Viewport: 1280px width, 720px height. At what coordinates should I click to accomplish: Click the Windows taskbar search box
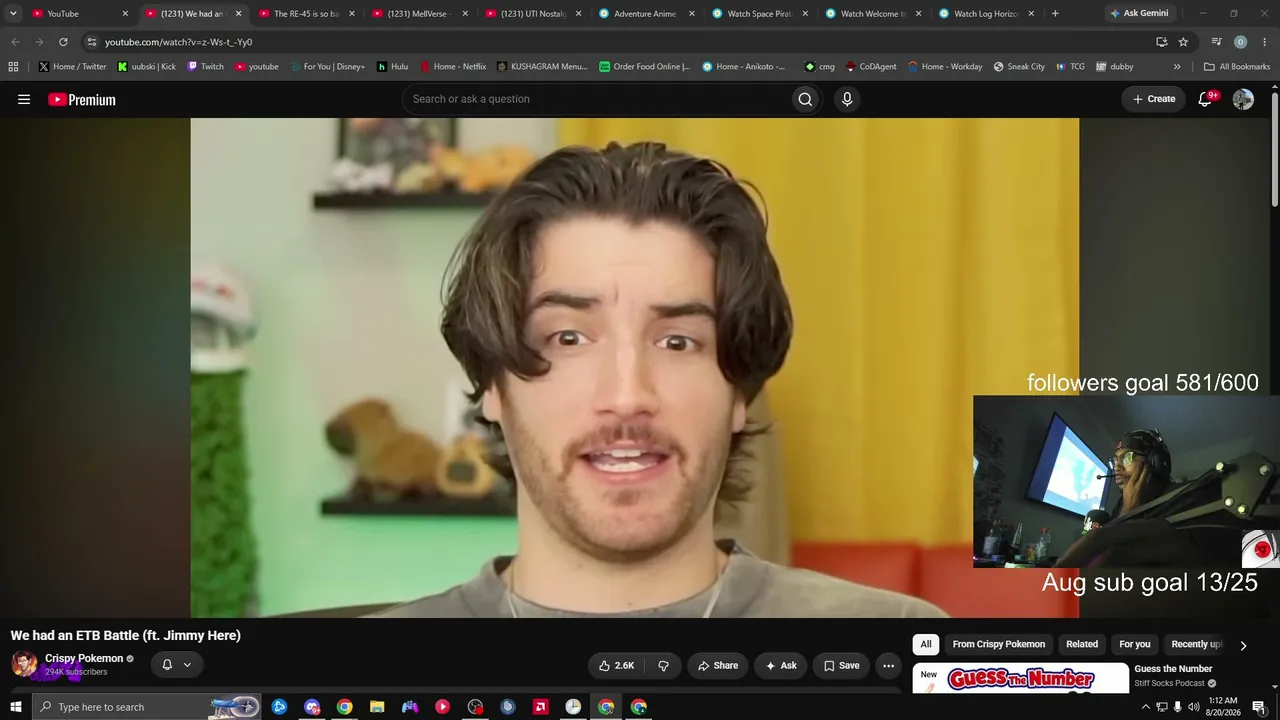(147, 707)
